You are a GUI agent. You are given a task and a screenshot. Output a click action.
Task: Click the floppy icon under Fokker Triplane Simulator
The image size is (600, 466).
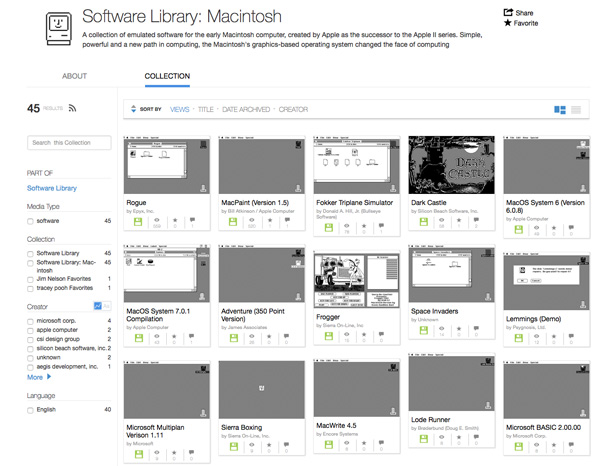pyautogui.click(x=328, y=228)
